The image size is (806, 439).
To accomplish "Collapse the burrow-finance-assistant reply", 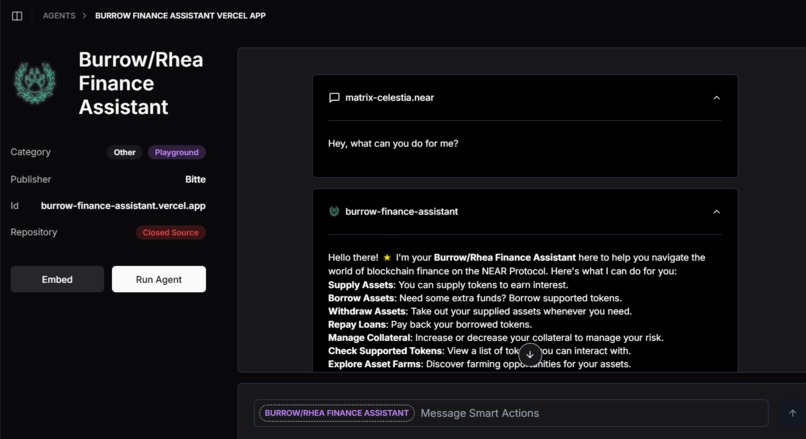I will (x=717, y=212).
